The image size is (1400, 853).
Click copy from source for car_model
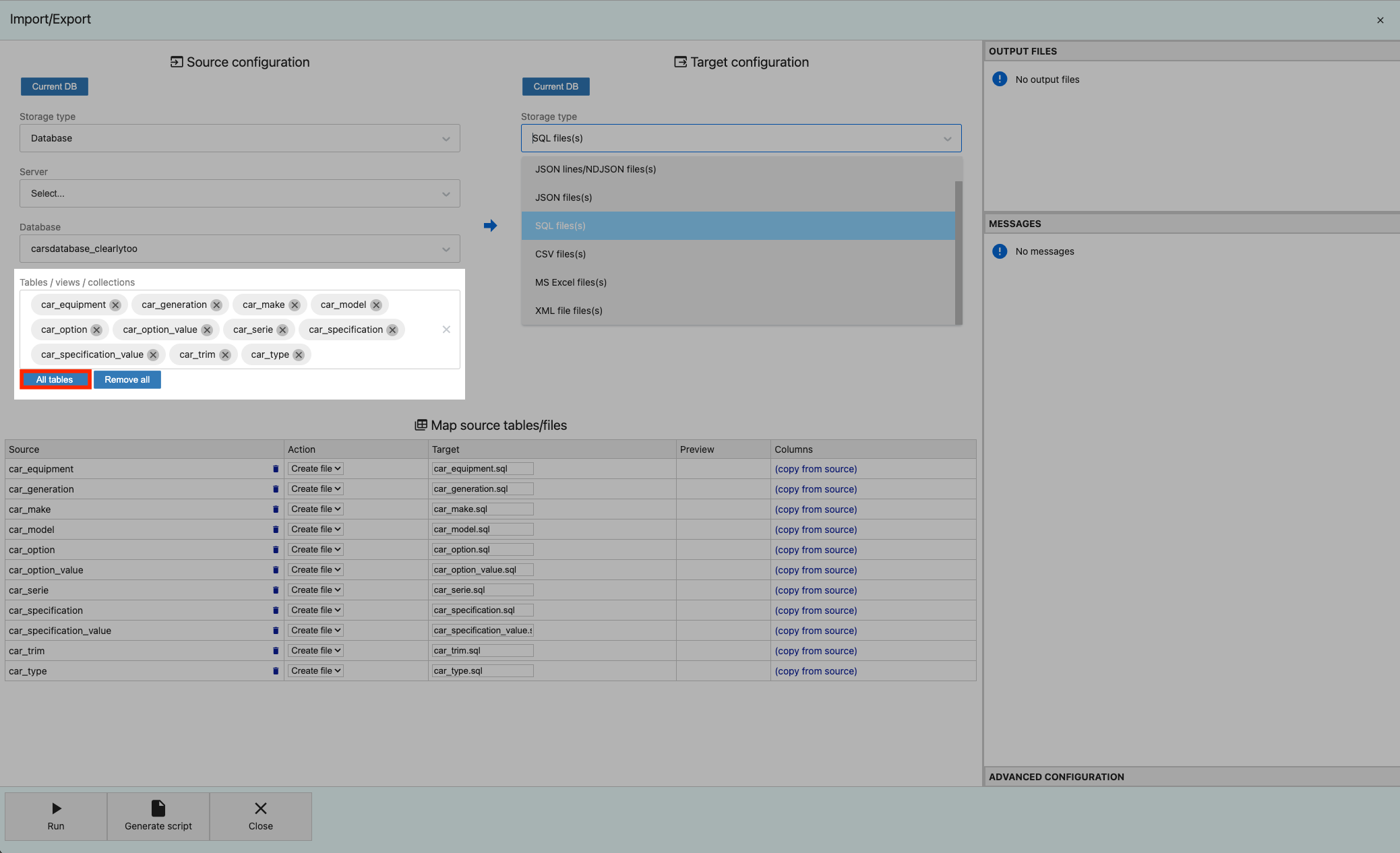[x=816, y=530]
